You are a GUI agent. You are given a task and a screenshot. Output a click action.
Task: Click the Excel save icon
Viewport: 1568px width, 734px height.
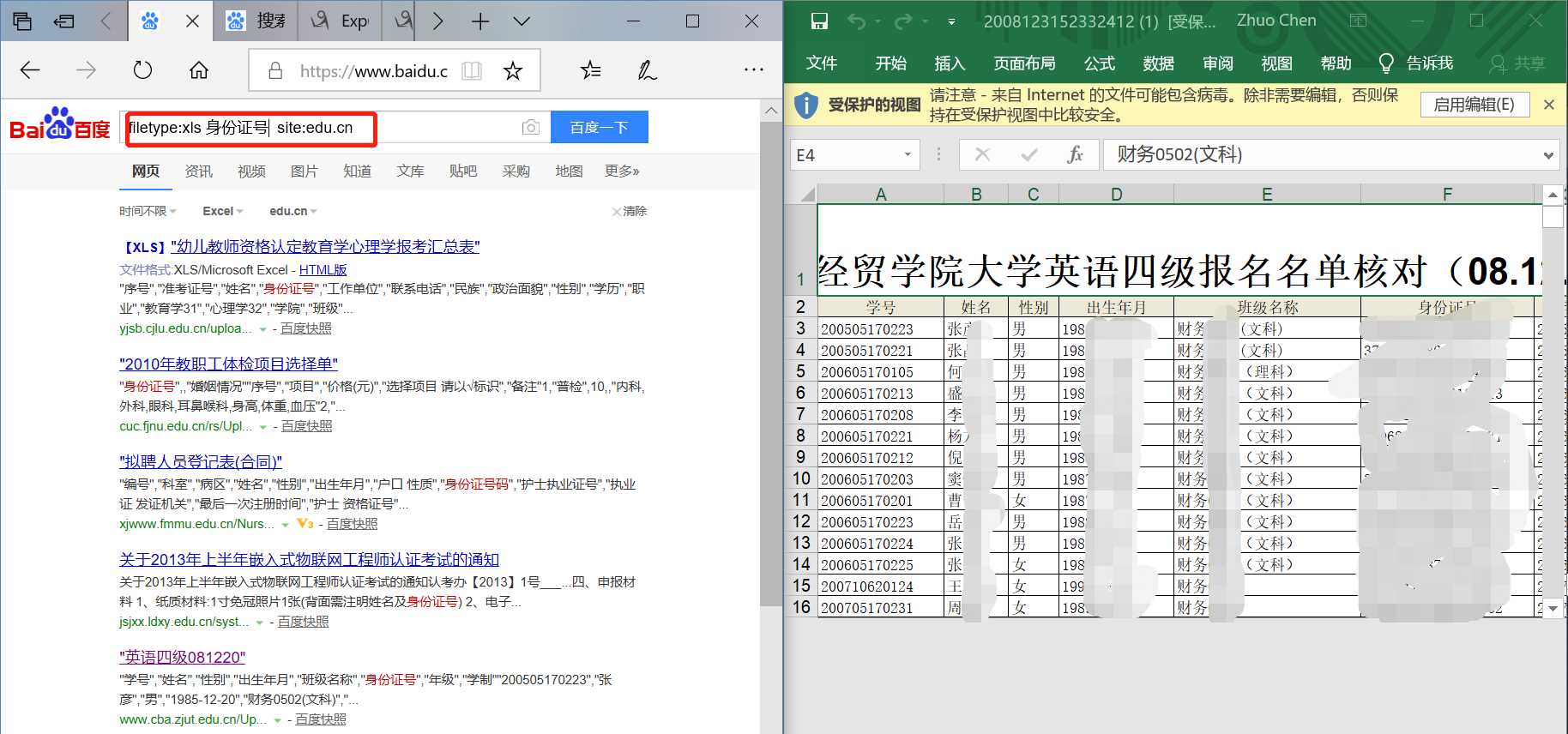click(819, 21)
